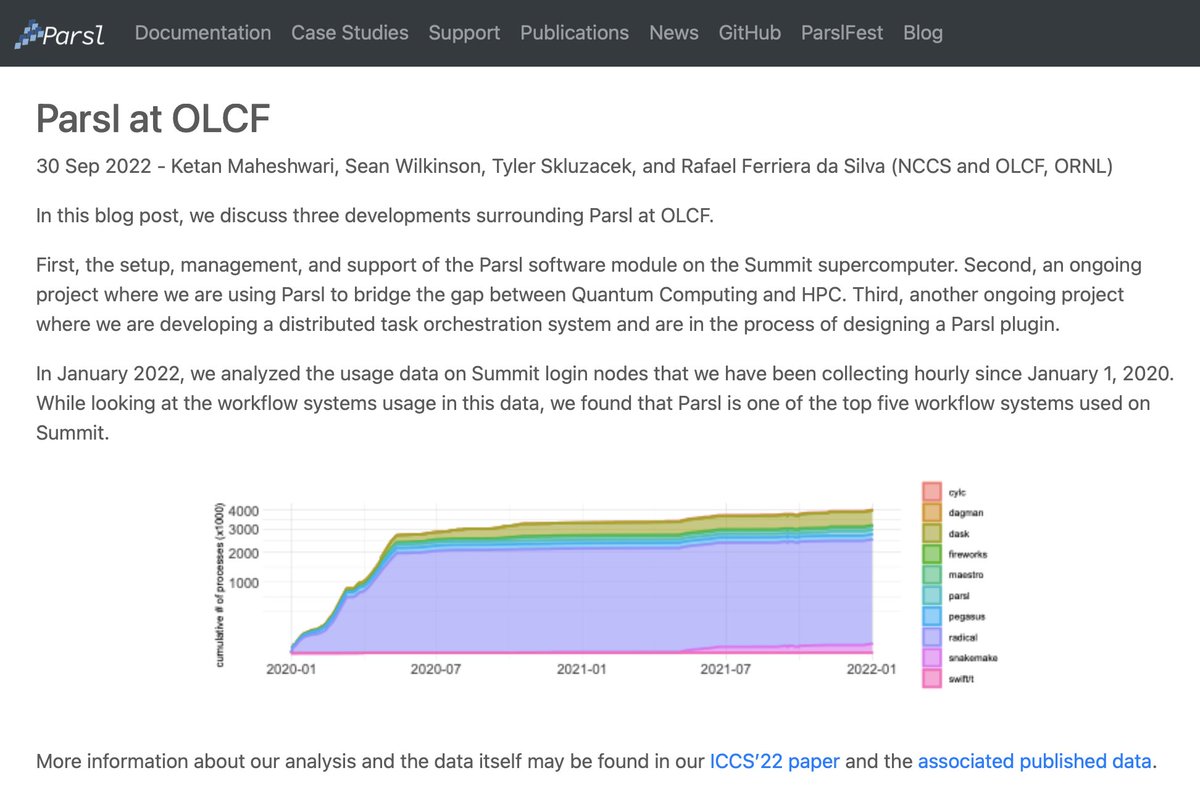Open the News section

pos(674,33)
